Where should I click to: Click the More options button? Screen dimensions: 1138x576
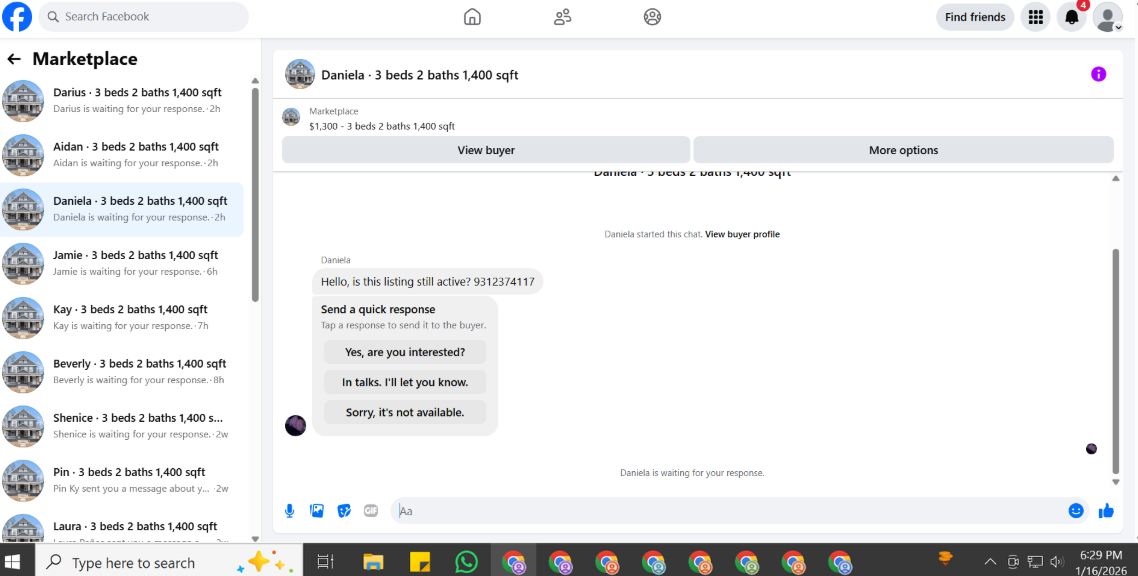click(904, 150)
